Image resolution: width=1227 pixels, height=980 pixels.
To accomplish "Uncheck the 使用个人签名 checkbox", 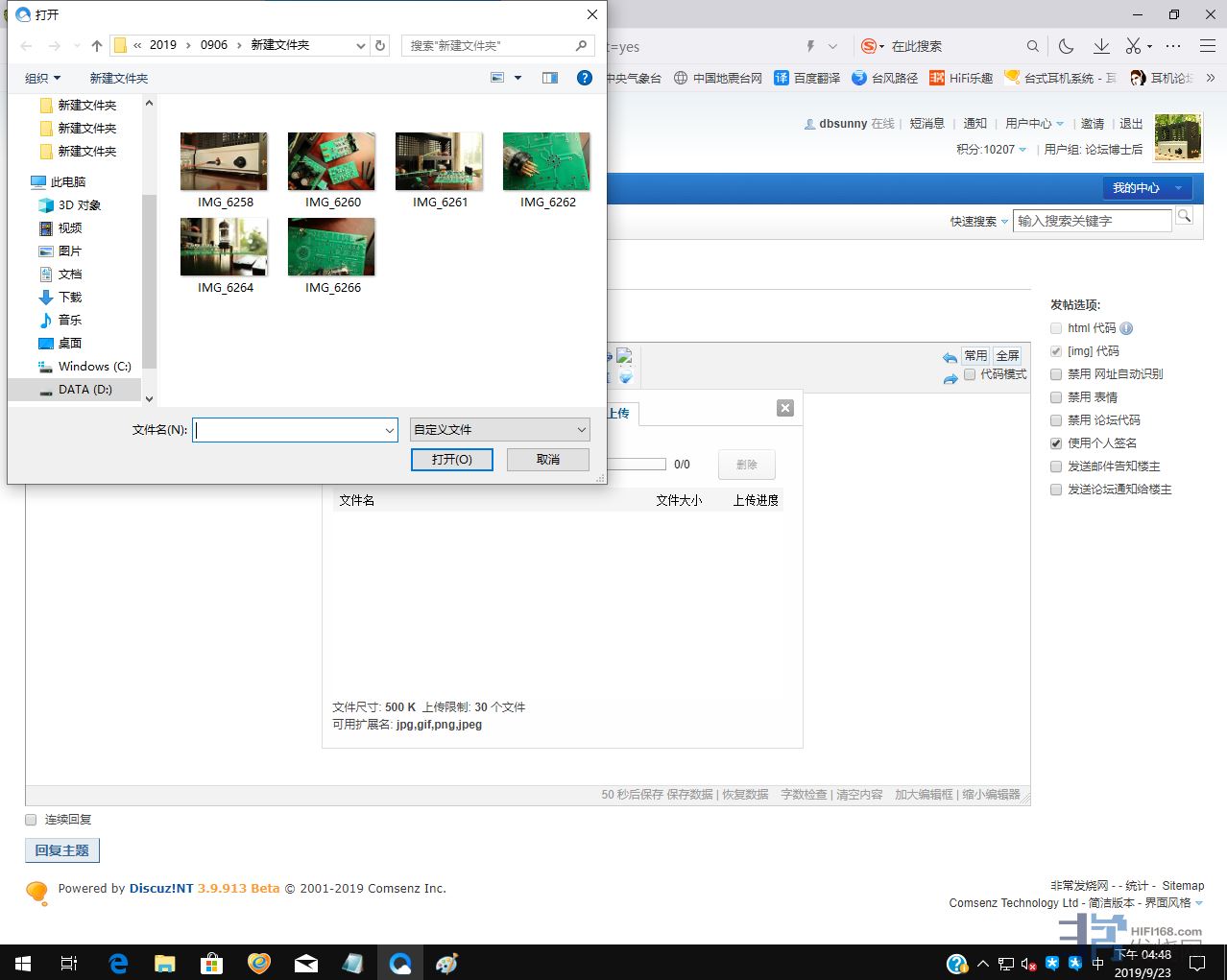I will 1056,443.
